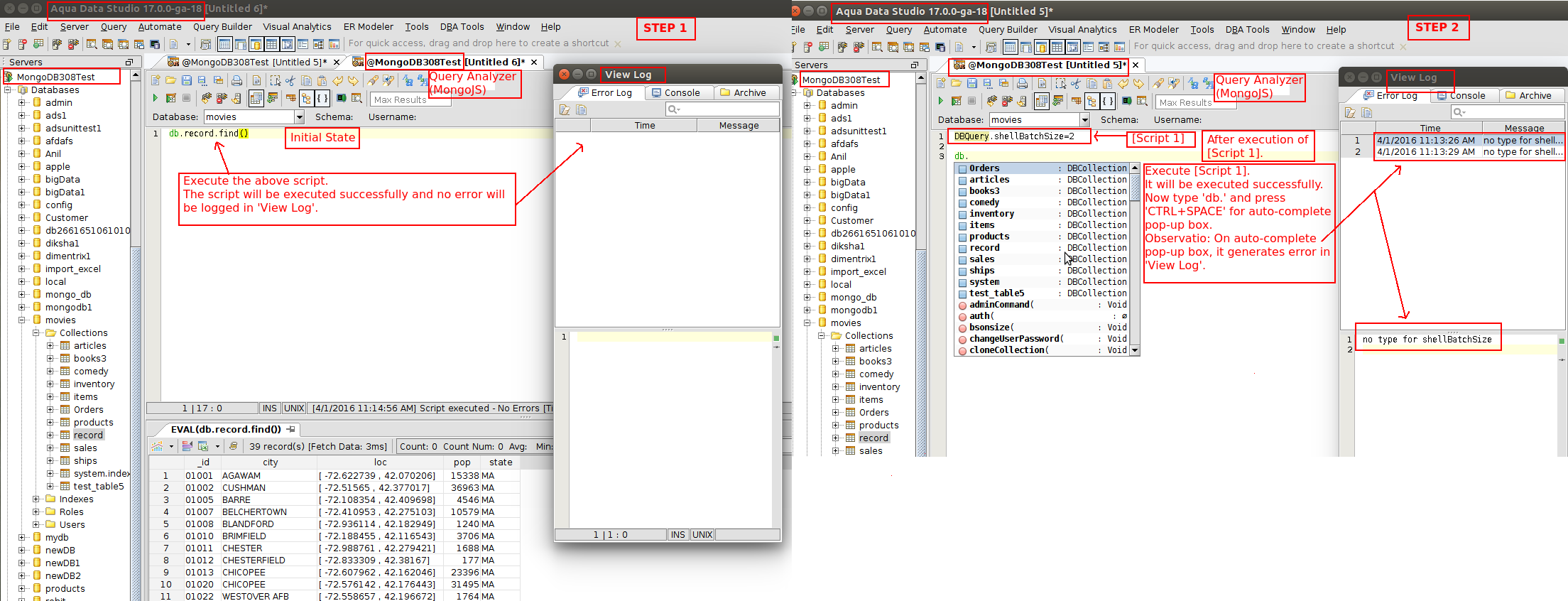Click the chart icon in the EVAL results toolbar
Viewport: 1568px width, 601px height.
pyautogui.click(x=157, y=446)
